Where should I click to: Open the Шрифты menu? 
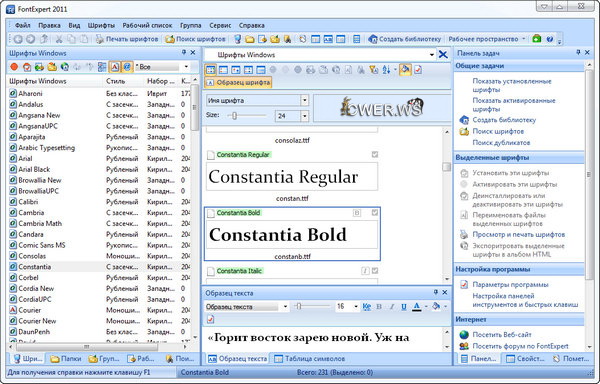click(x=101, y=25)
